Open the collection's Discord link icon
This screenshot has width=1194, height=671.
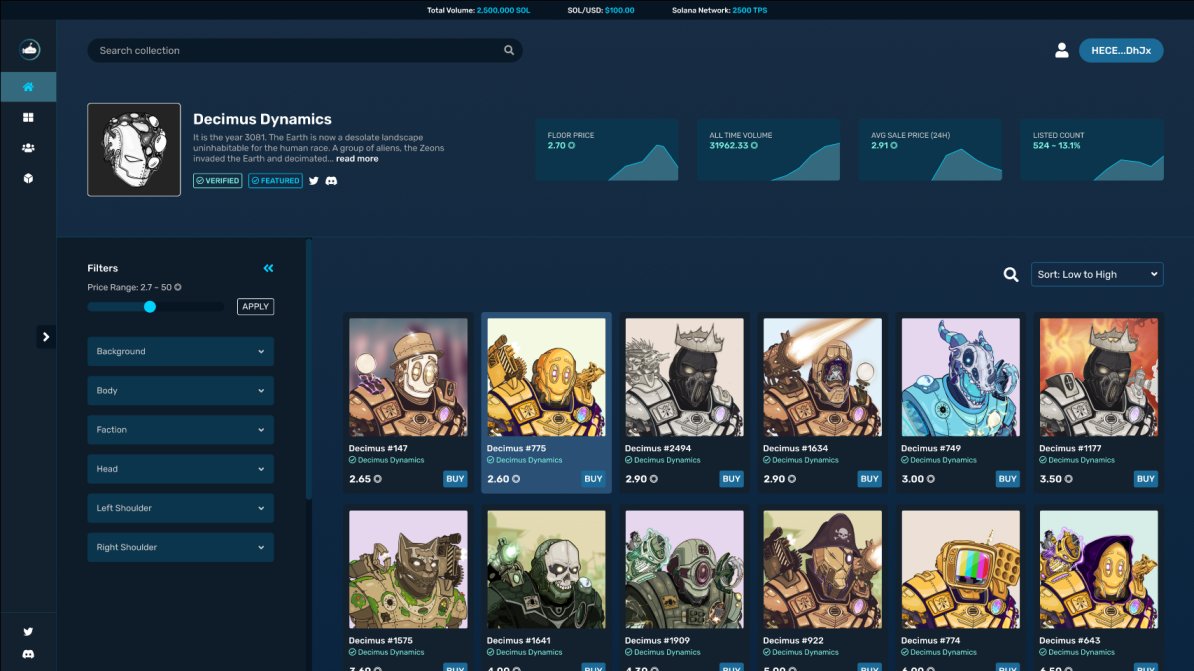[x=331, y=181]
